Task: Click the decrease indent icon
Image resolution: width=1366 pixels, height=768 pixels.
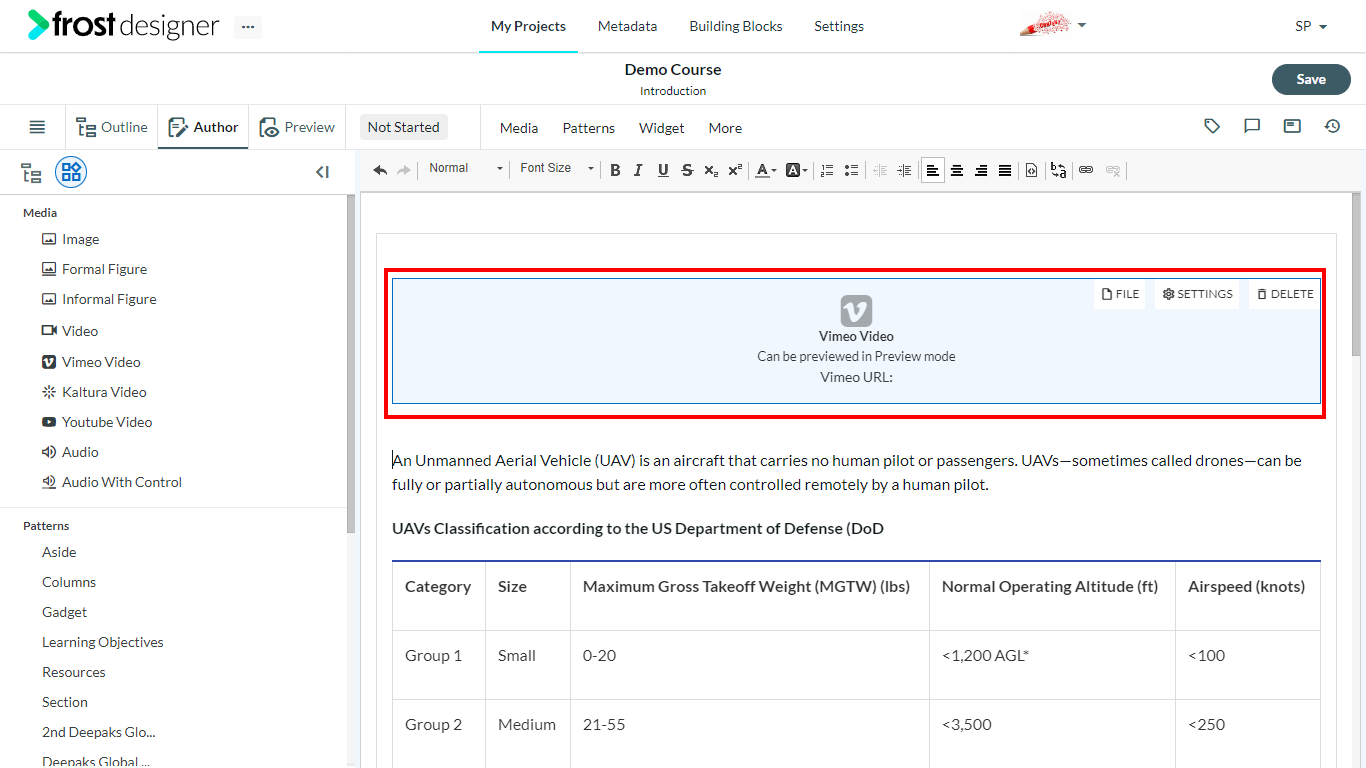Action: pos(880,170)
